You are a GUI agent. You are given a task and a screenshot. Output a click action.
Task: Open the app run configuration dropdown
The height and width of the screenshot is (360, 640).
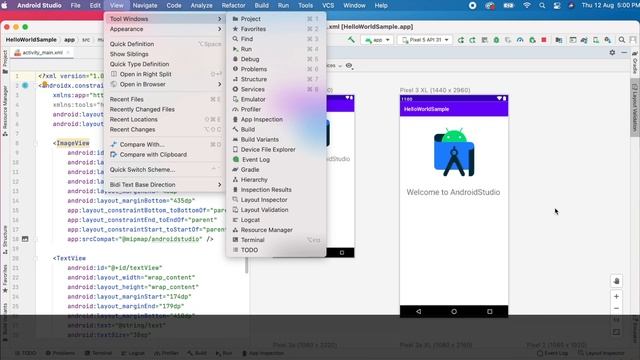coord(377,40)
